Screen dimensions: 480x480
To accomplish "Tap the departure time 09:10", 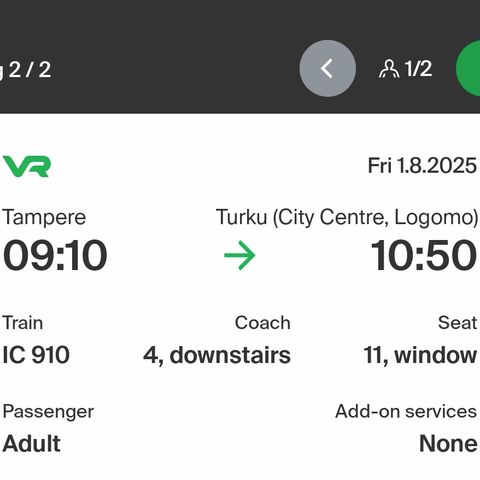I will [x=55, y=256].
